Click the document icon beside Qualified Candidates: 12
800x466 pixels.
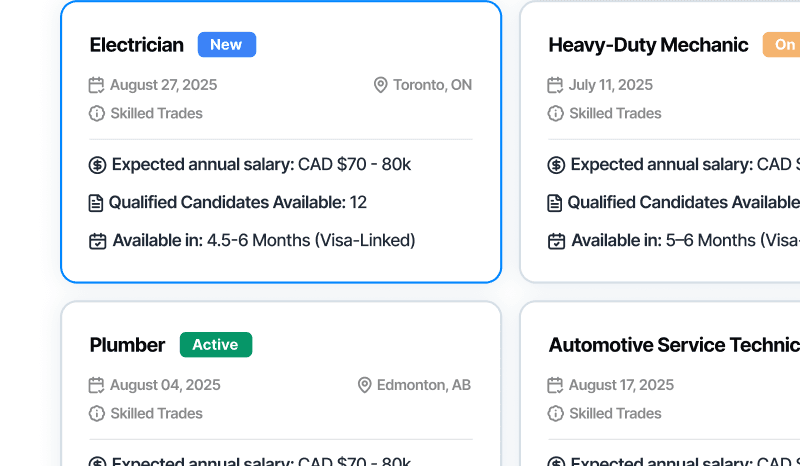96,203
